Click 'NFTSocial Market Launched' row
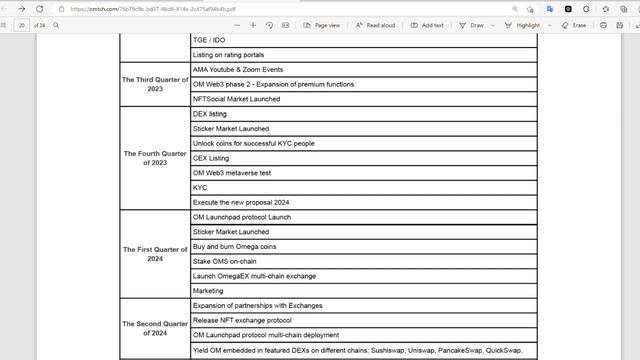The width and height of the screenshot is (640, 360). pos(364,99)
